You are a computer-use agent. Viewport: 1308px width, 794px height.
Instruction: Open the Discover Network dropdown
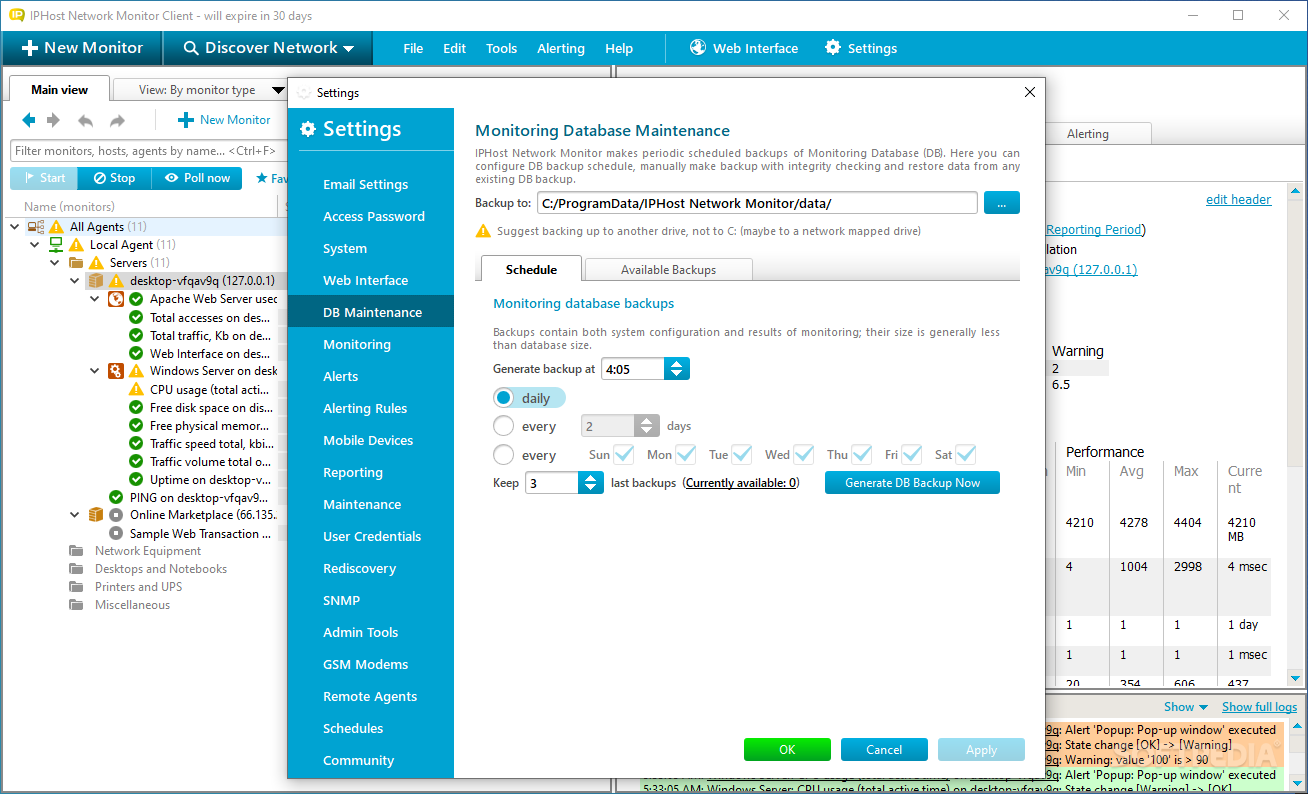267,48
